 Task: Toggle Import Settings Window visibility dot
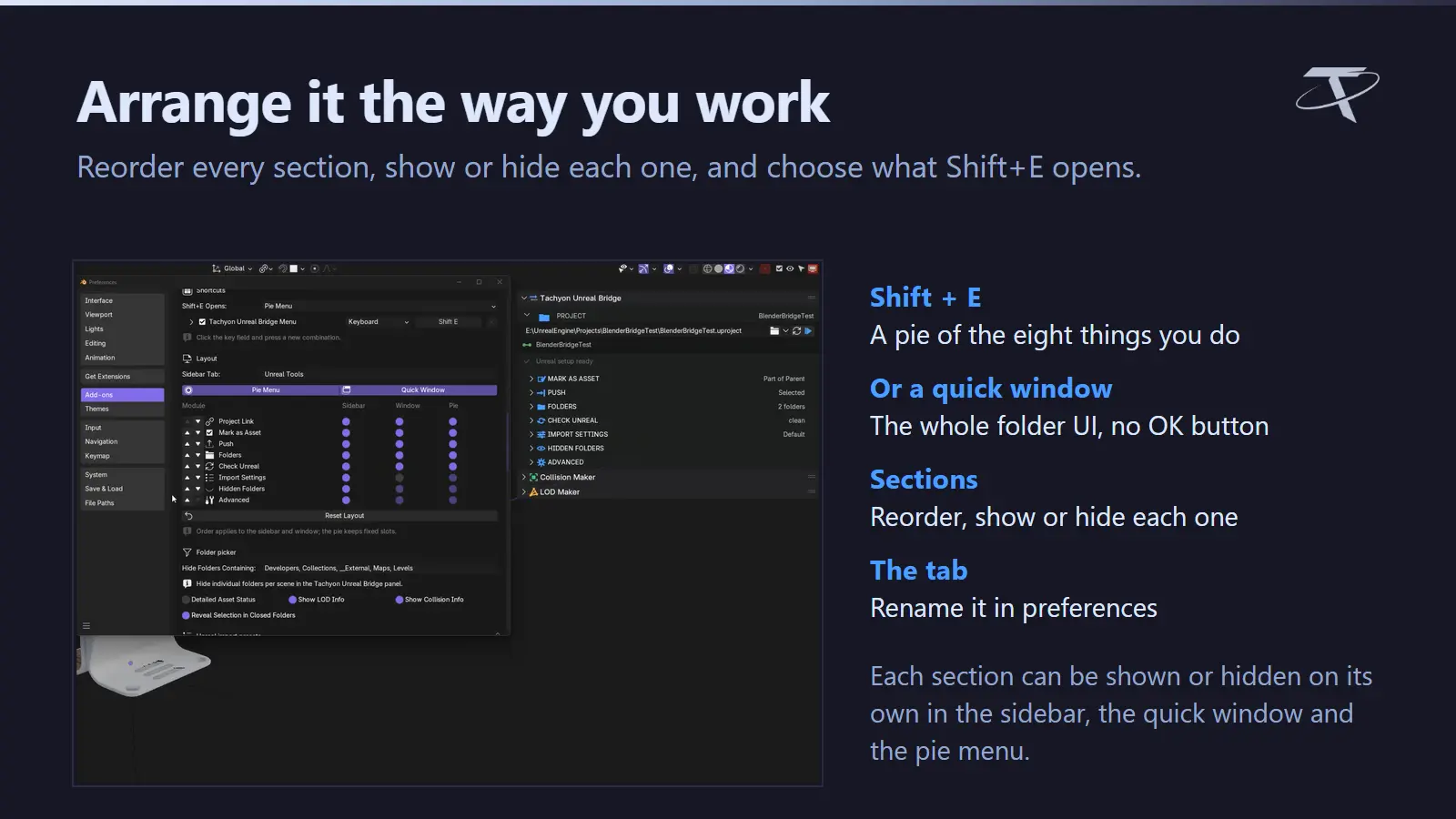coord(399,478)
